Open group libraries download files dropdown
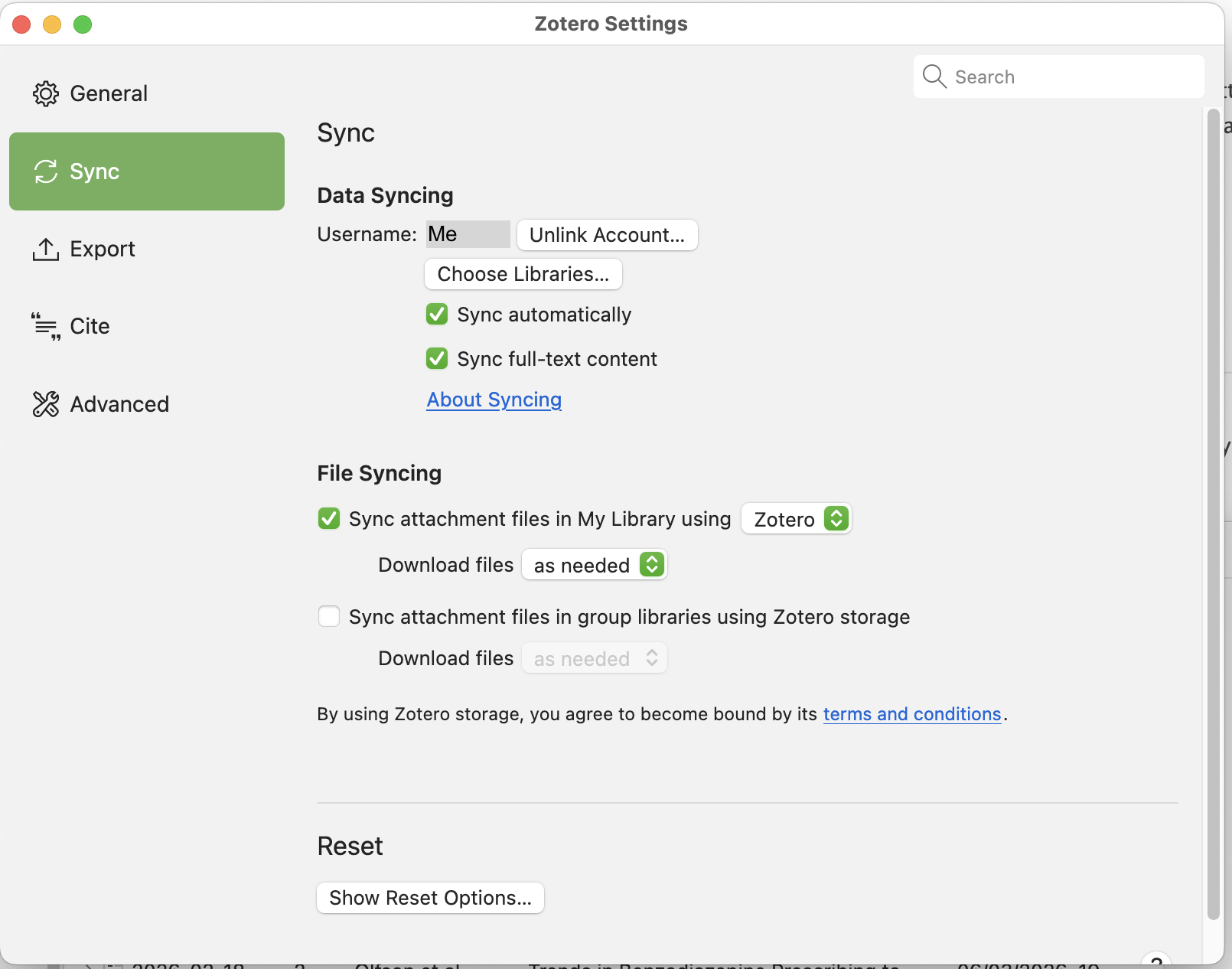The image size is (1232, 969). coord(595,658)
